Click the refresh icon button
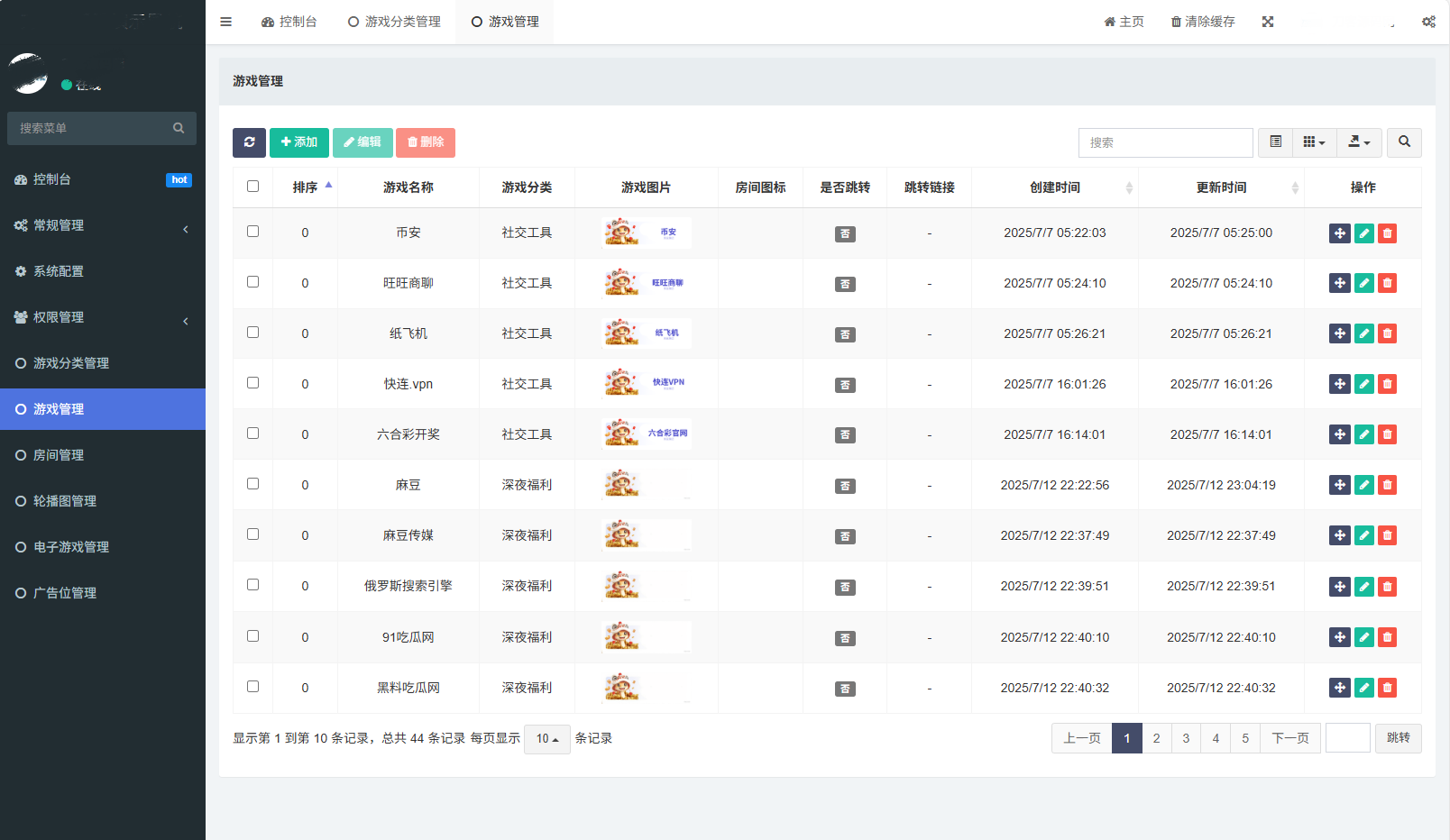Image resolution: width=1450 pixels, height=840 pixels. [x=249, y=142]
